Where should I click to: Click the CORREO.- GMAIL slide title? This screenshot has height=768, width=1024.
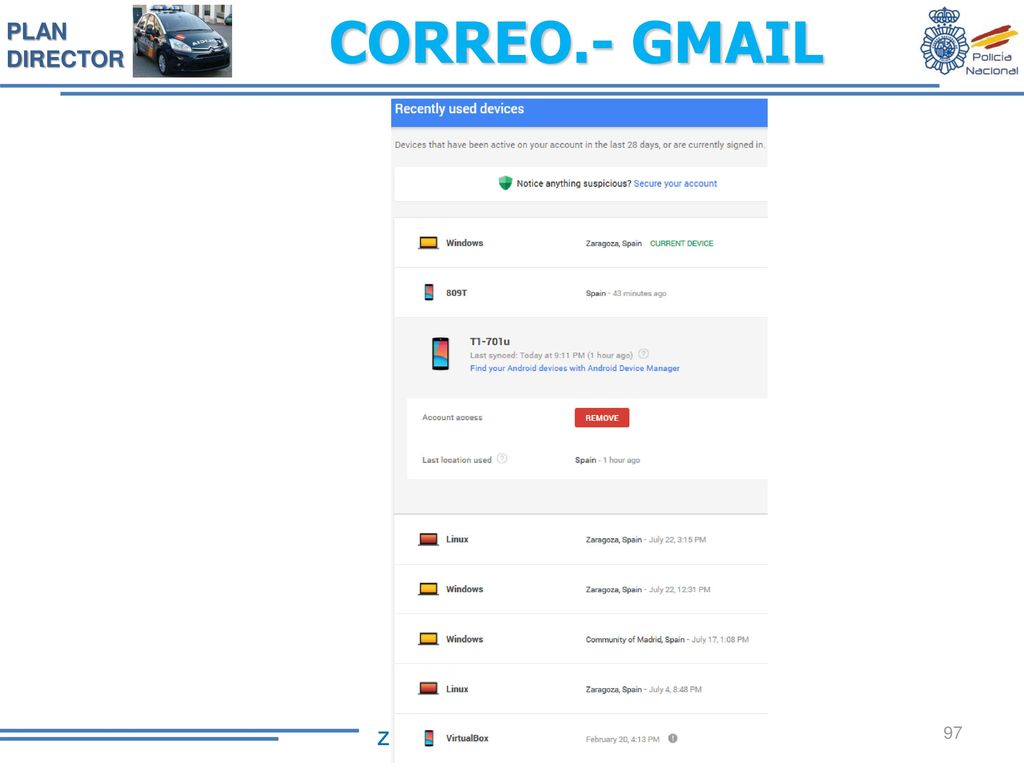click(577, 42)
